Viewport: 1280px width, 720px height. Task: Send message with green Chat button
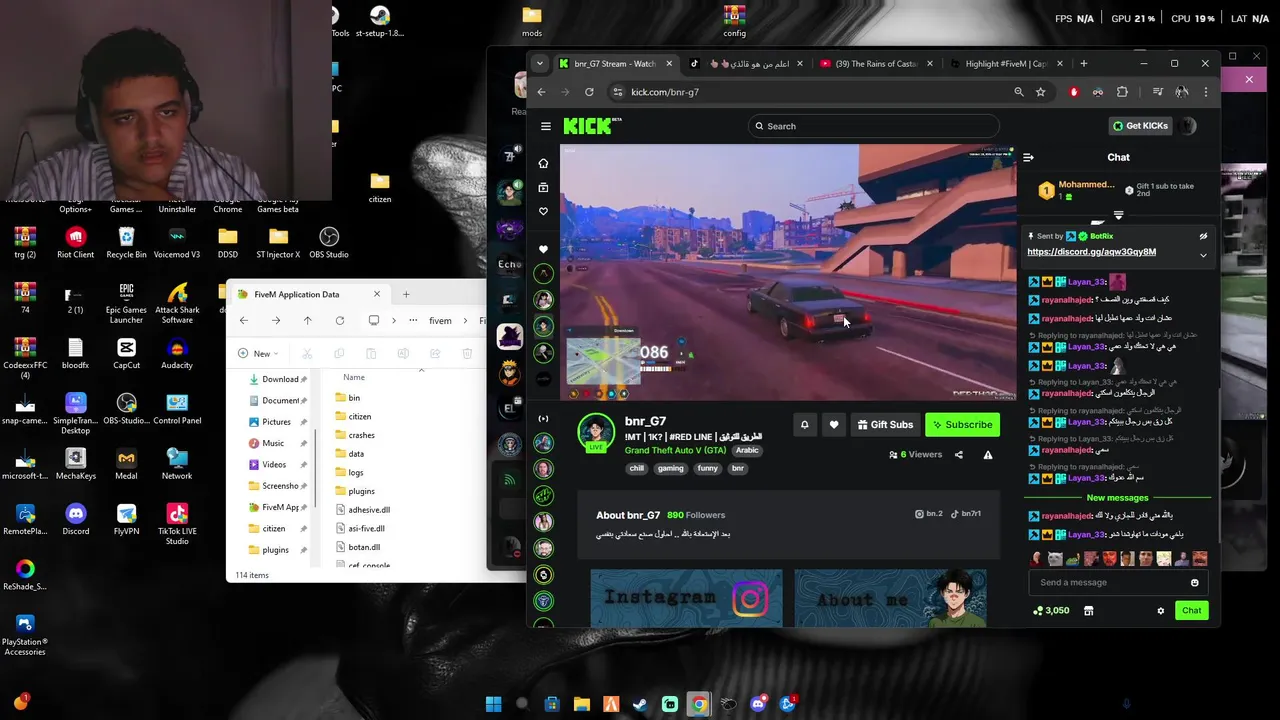[1191, 611]
